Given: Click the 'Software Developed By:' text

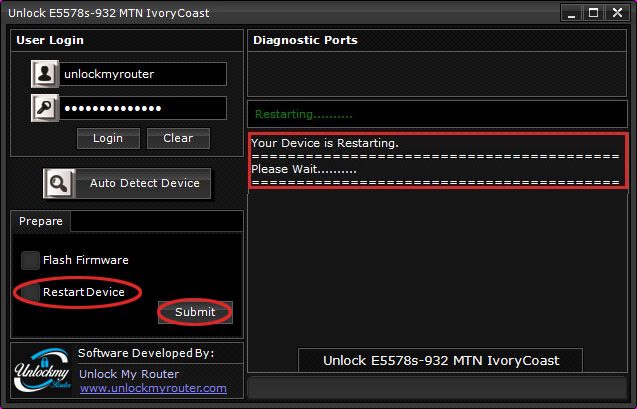Looking at the screenshot, I should [146, 353].
